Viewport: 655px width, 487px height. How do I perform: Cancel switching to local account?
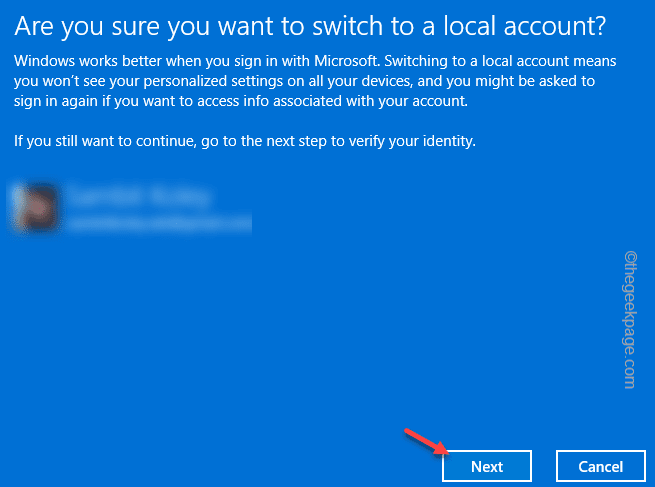coord(601,466)
